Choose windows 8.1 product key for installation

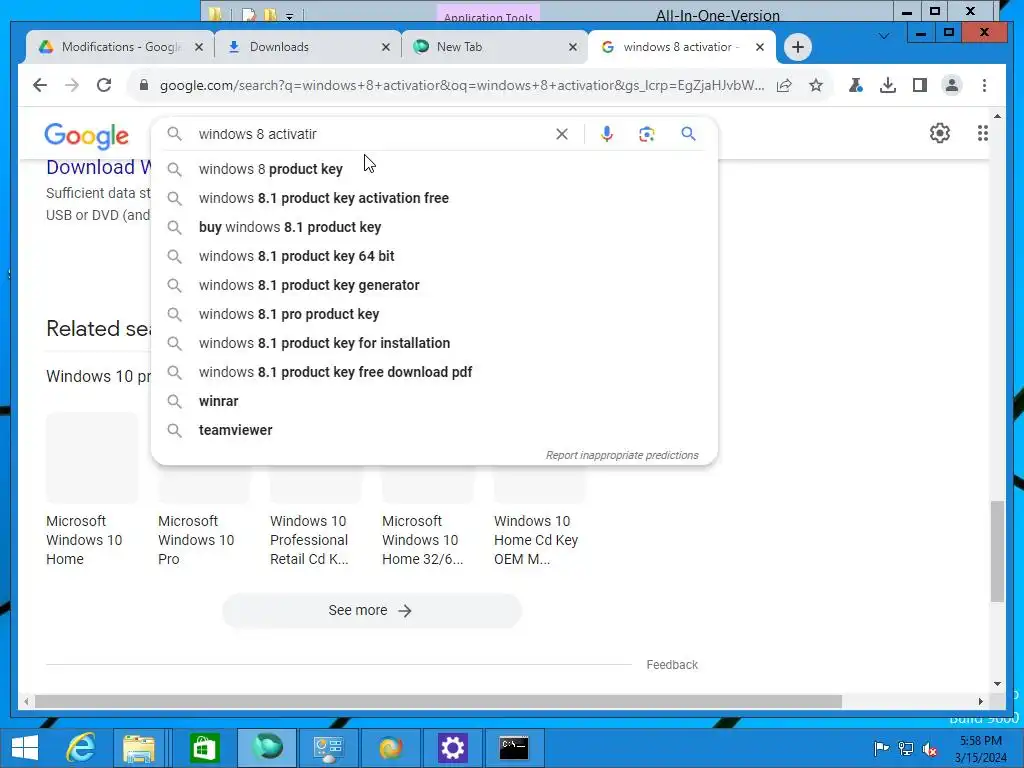click(434, 343)
